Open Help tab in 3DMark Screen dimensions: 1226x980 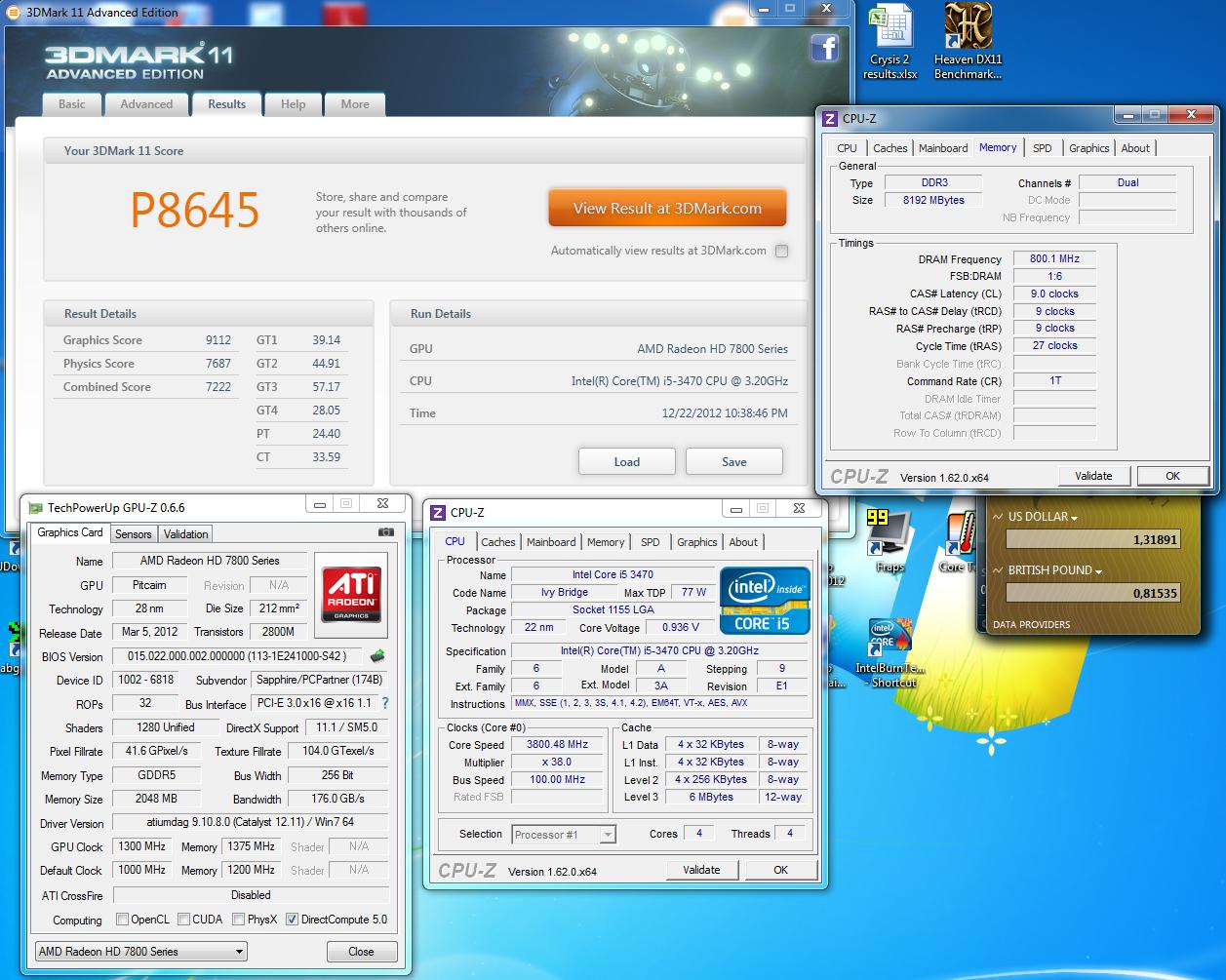[x=293, y=104]
